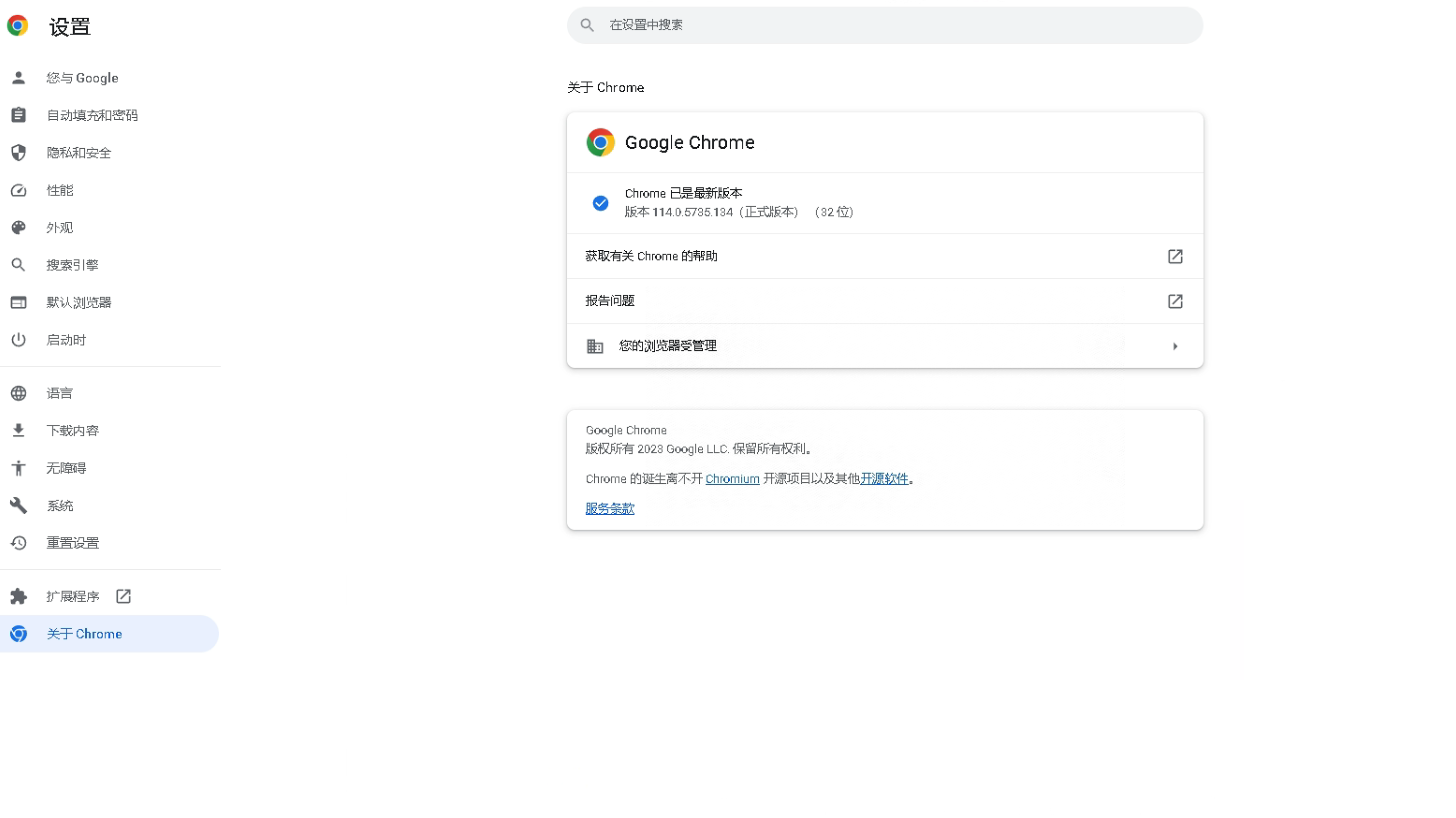
Task: Click the 关于 Chrome page heading
Action: point(606,87)
